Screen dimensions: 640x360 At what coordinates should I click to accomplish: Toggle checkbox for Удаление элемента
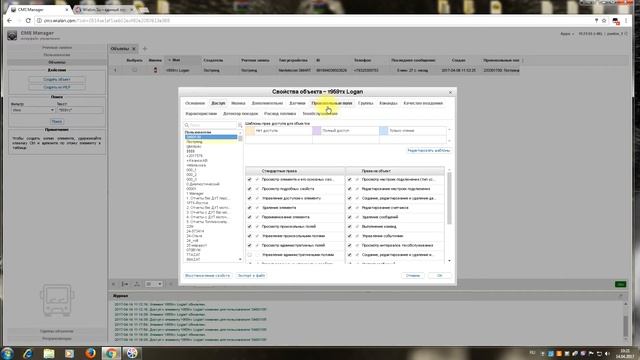tap(249, 208)
